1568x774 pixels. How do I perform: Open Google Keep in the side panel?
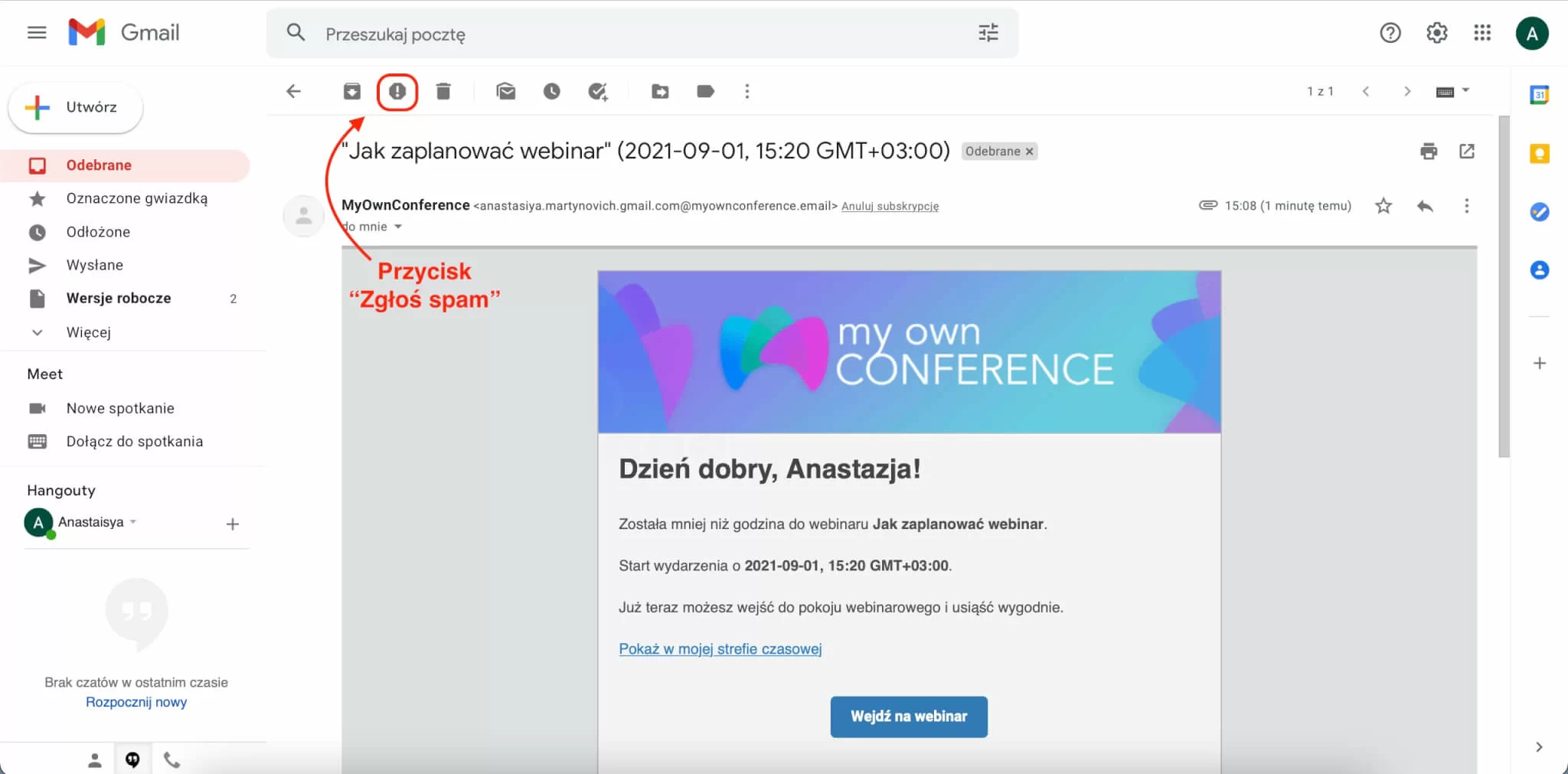pos(1540,154)
